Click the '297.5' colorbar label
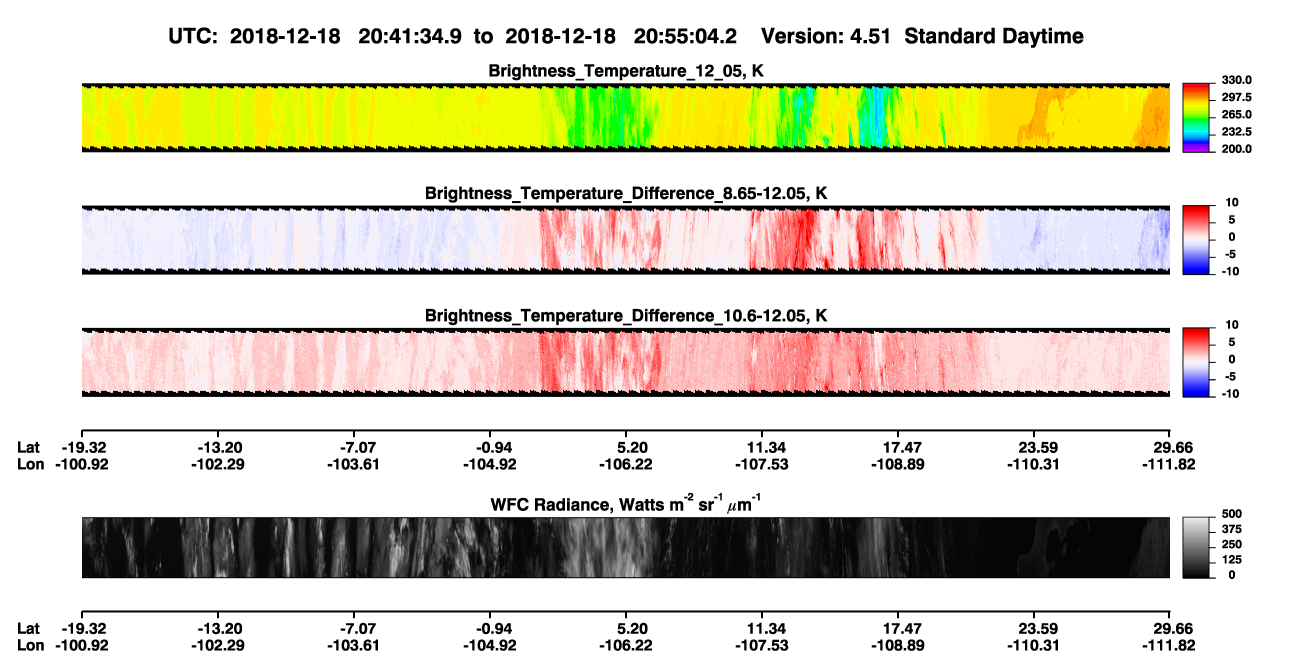The width and height of the screenshot is (1300, 667). point(1235,97)
